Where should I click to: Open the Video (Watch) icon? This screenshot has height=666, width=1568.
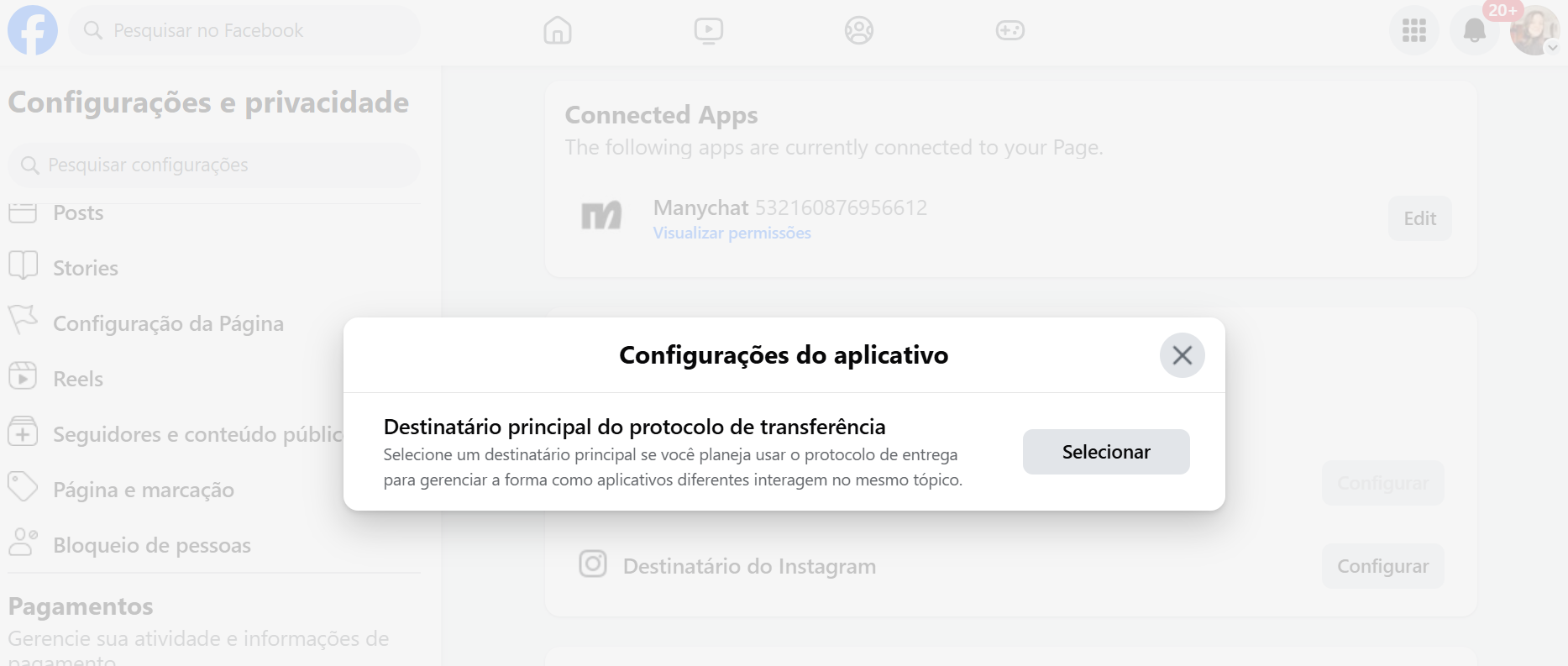(709, 30)
